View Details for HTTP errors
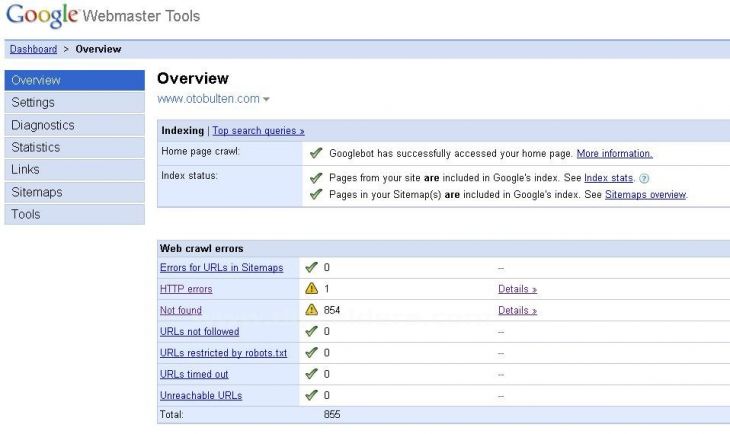730x434 pixels. point(517,289)
